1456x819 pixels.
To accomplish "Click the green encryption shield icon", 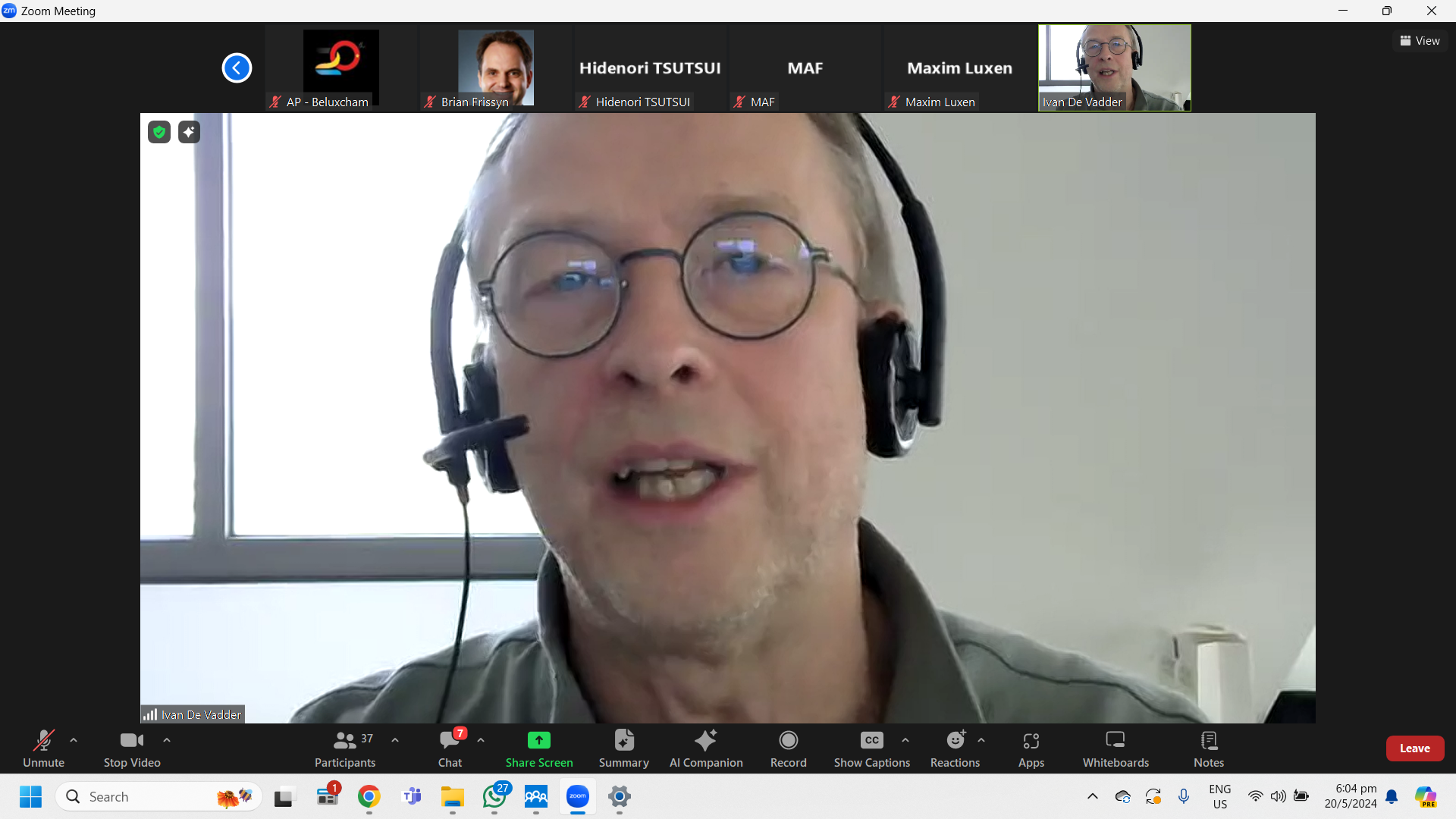I will point(158,132).
